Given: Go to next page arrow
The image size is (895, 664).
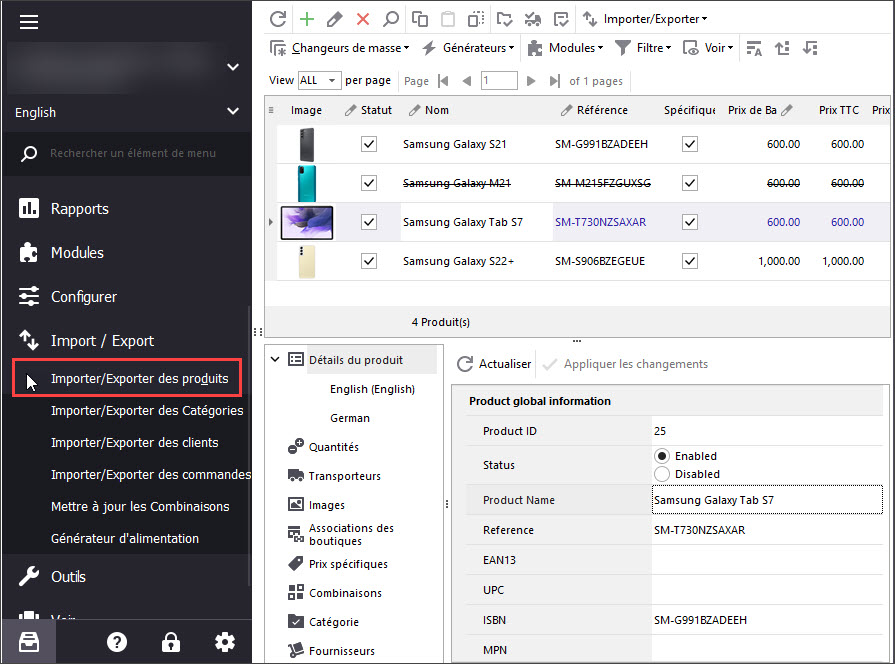Looking at the screenshot, I should [531, 81].
